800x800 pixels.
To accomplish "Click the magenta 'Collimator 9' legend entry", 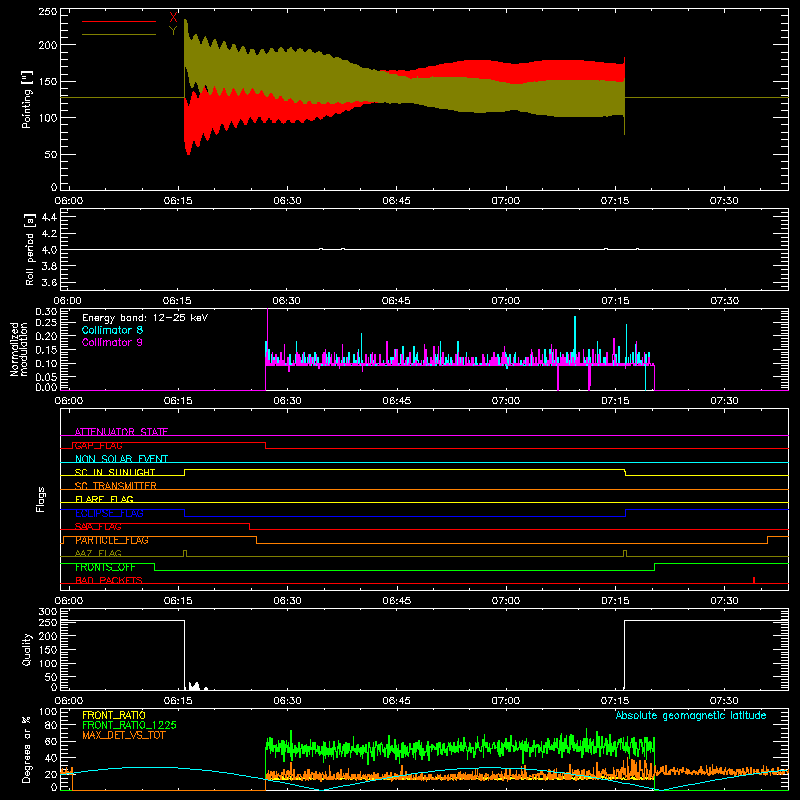I will (112, 342).
